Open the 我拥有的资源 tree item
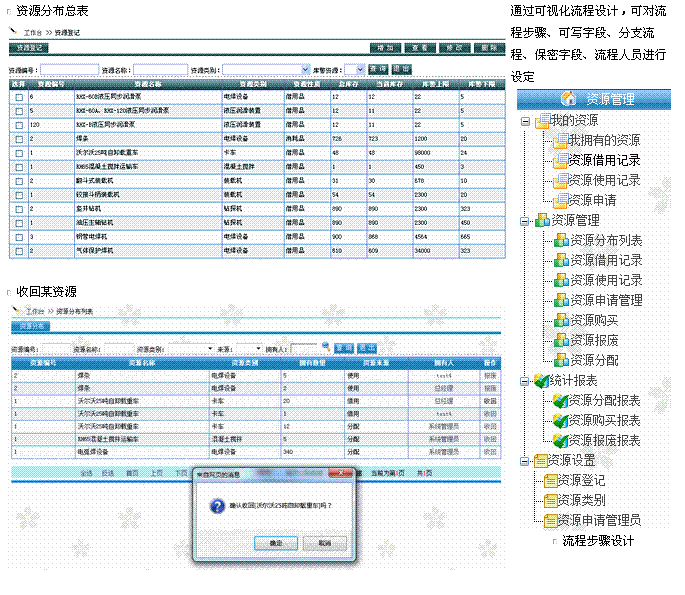 tap(604, 140)
